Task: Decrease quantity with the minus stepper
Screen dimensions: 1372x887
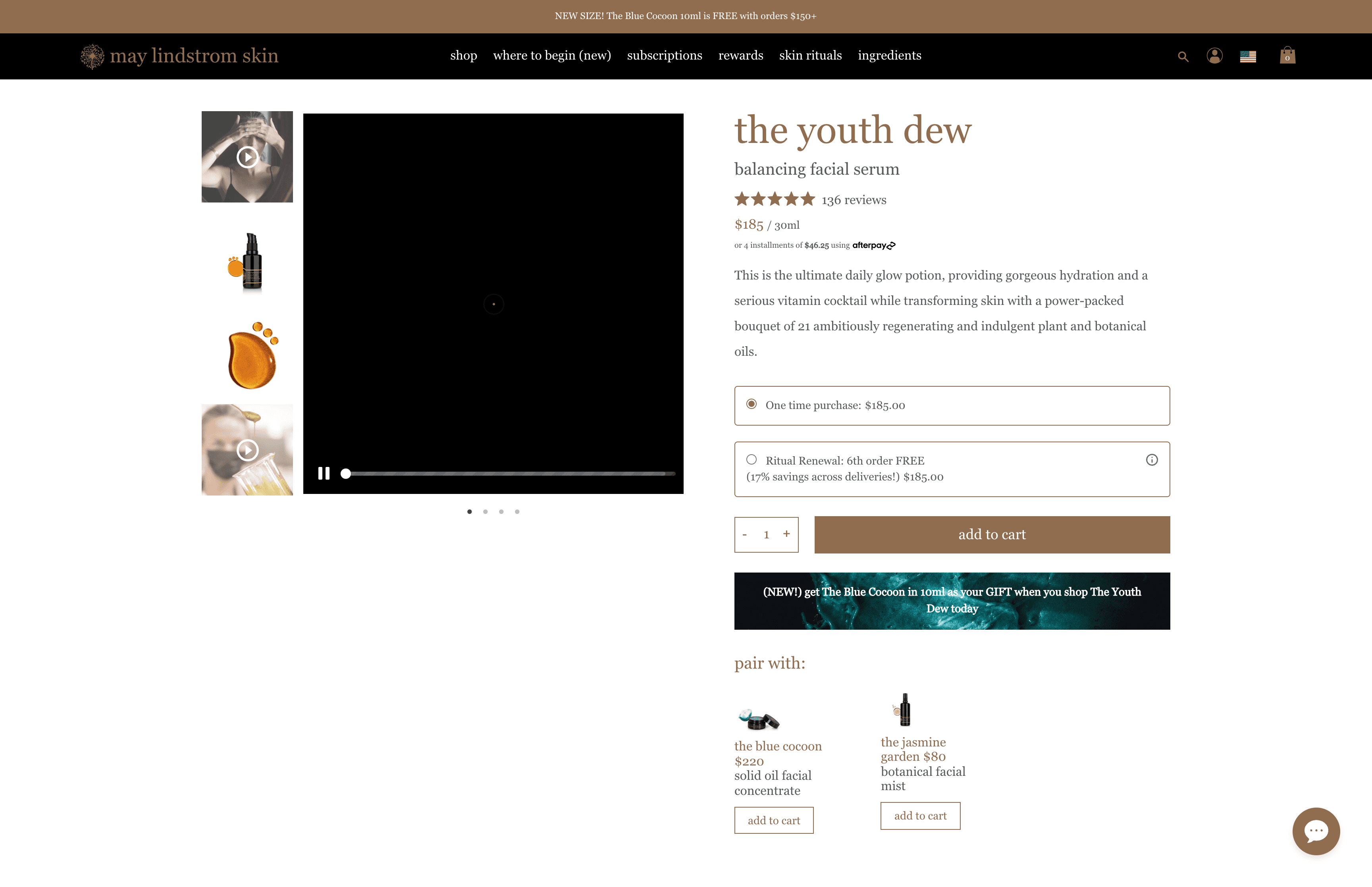Action: click(x=745, y=534)
